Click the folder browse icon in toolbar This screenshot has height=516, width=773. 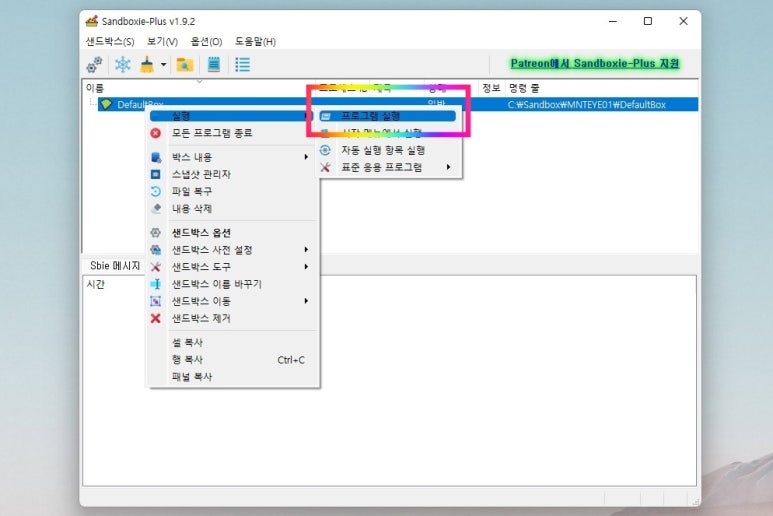(x=185, y=65)
